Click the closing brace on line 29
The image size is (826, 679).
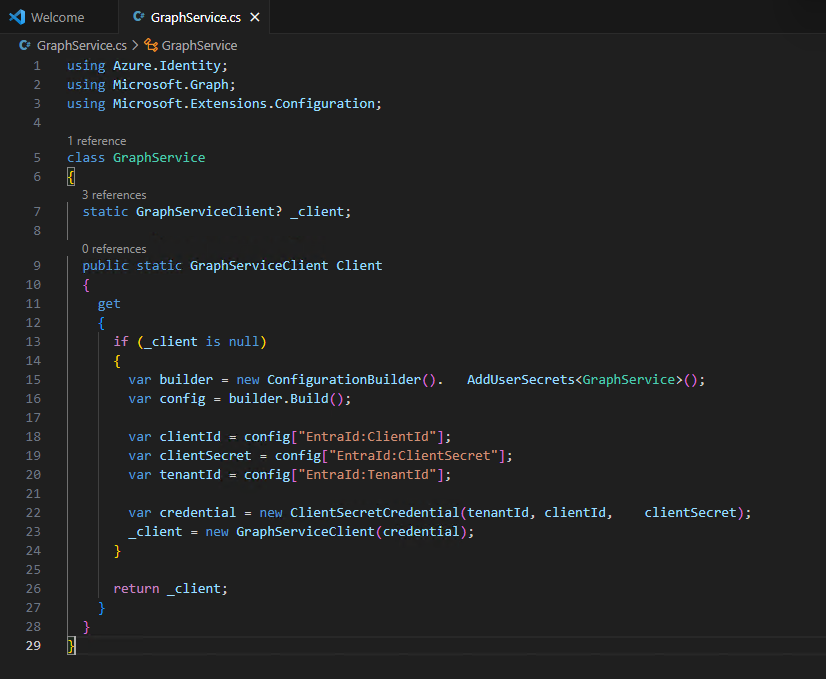(71, 645)
